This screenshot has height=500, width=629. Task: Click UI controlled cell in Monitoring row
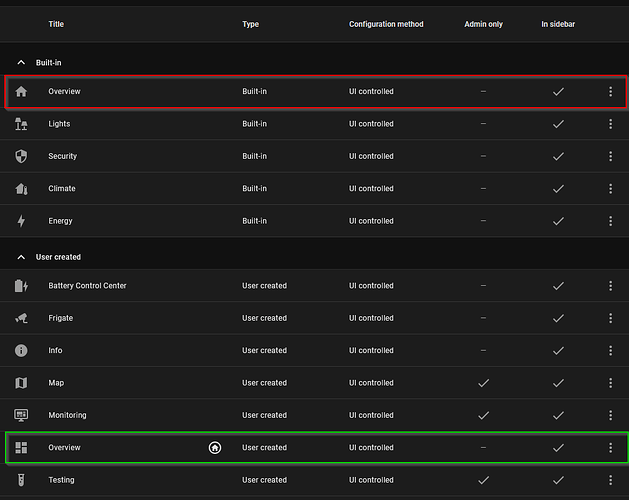tap(371, 415)
